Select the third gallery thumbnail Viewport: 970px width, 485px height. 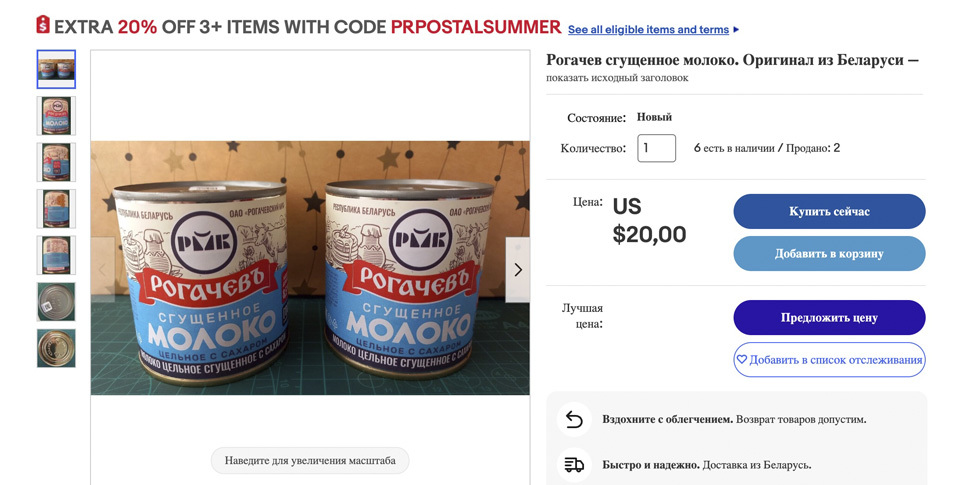coord(56,162)
